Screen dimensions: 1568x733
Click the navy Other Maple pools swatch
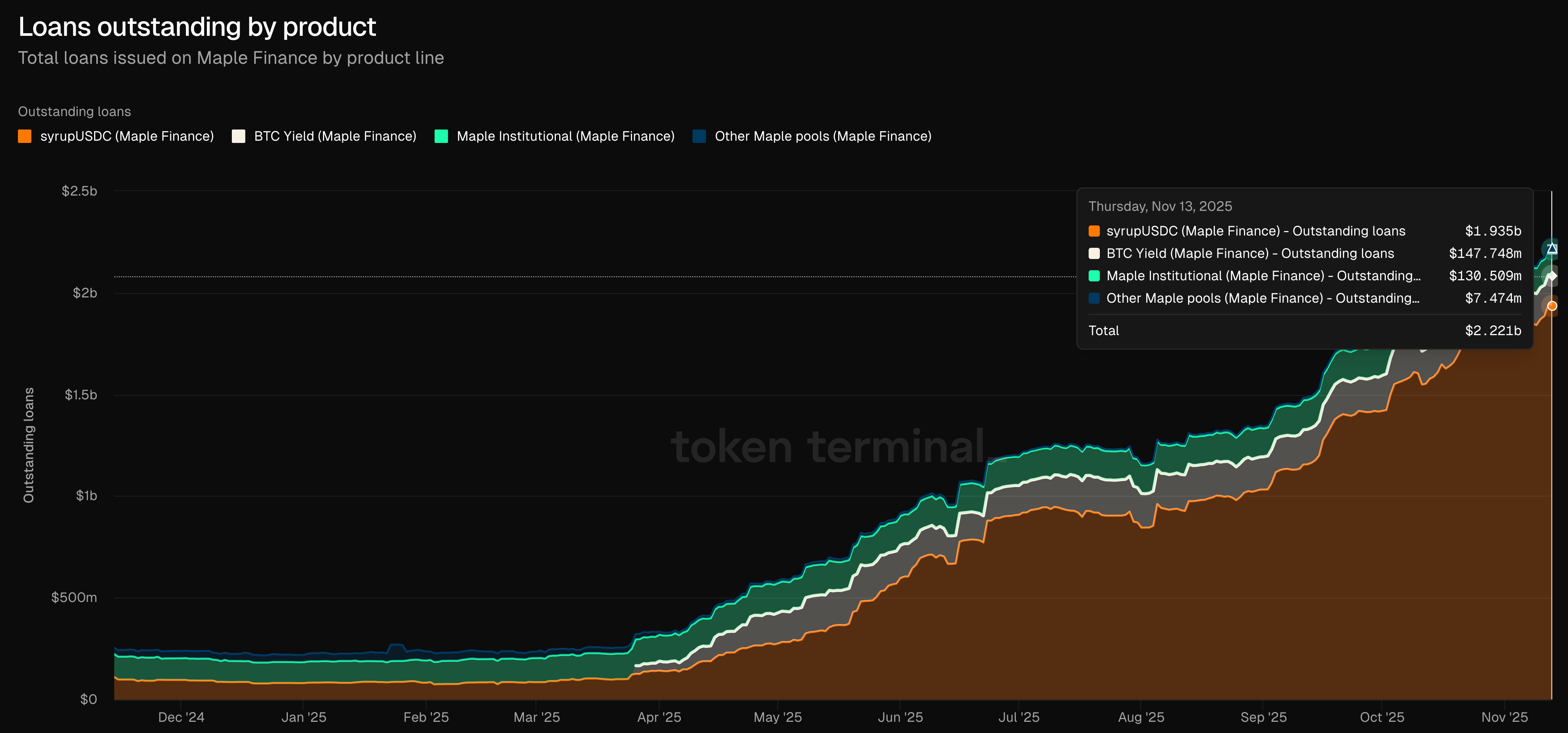699,136
